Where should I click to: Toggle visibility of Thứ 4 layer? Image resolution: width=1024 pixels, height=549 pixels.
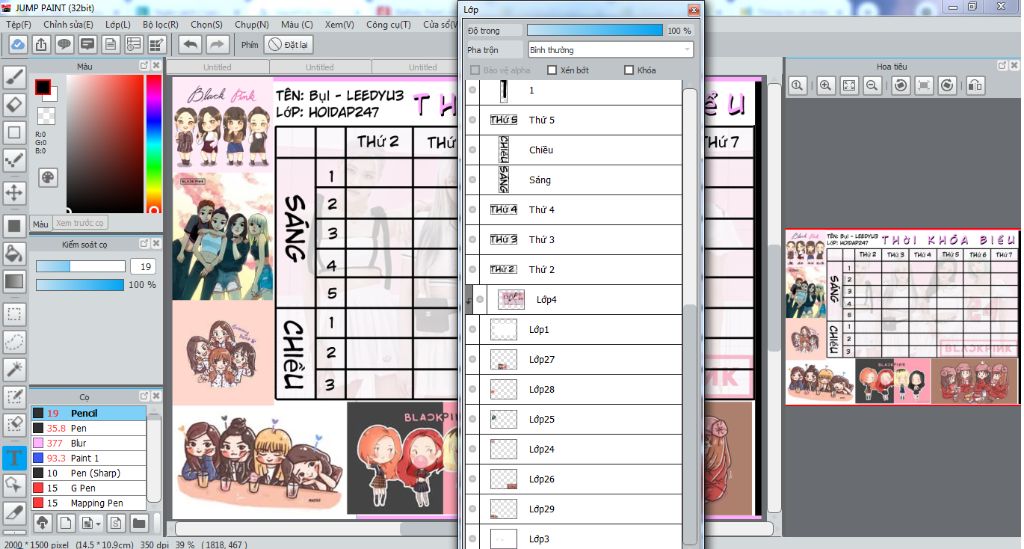point(473,210)
